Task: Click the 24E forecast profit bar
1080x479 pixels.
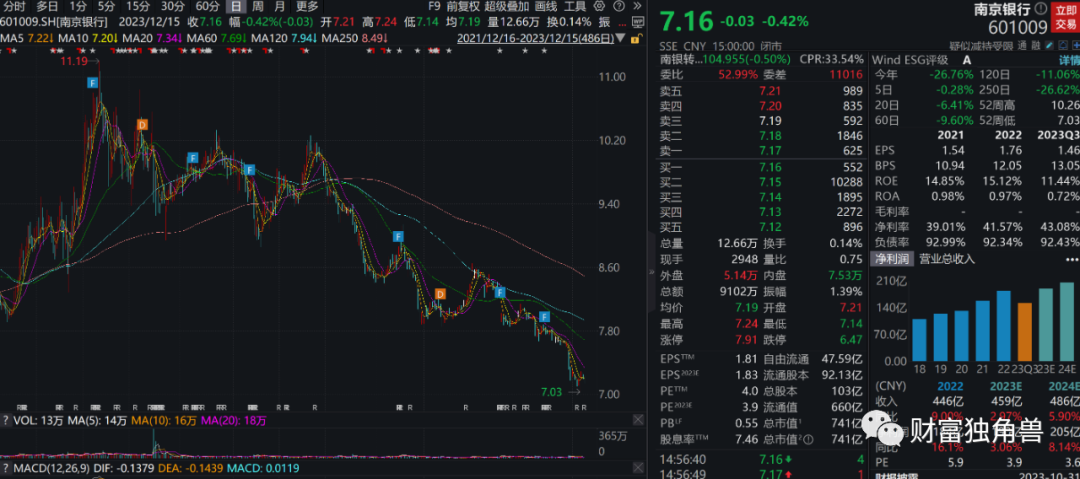Action: click(x=1067, y=321)
